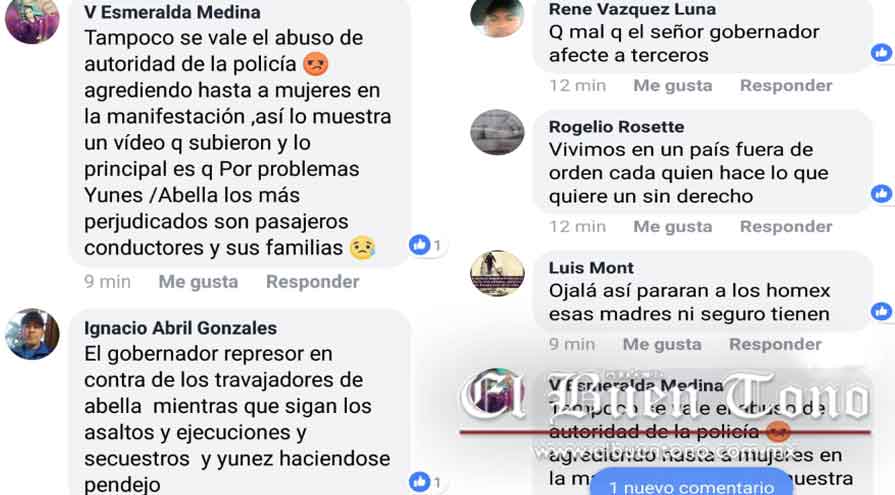Screen dimensions: 895x495
Task: Click Me gusta under Rogelio Rosette's comment
Action: click(673, 227)
